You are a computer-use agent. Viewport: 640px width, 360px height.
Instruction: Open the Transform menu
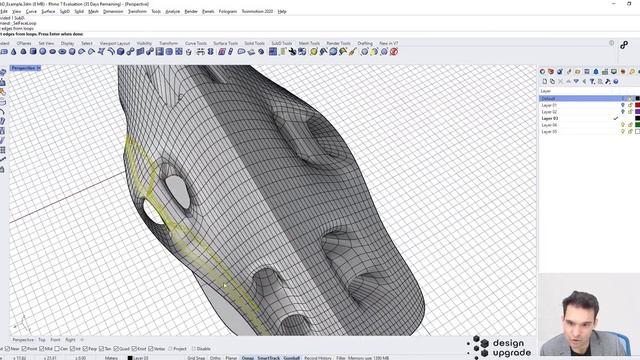[137, 11]
